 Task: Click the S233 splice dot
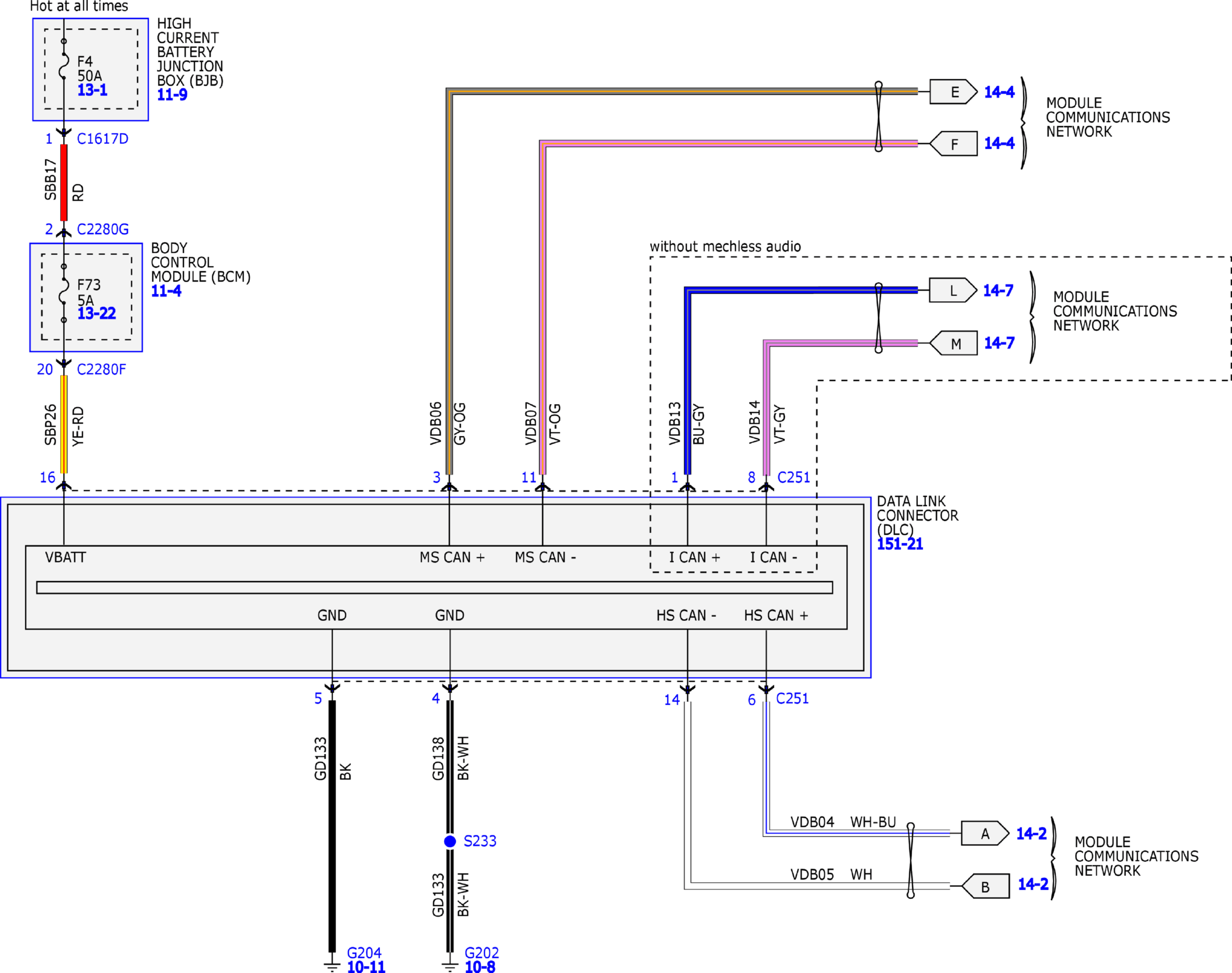(450, 841)
